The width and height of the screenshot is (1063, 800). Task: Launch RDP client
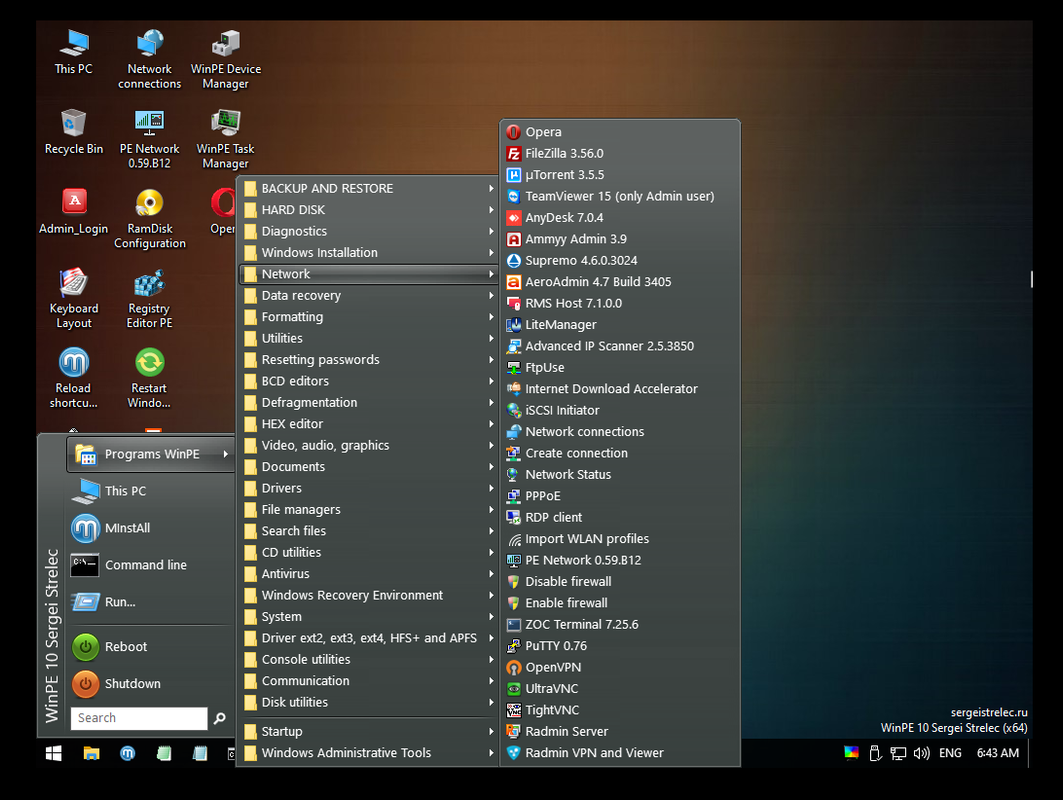click(620, 517)
